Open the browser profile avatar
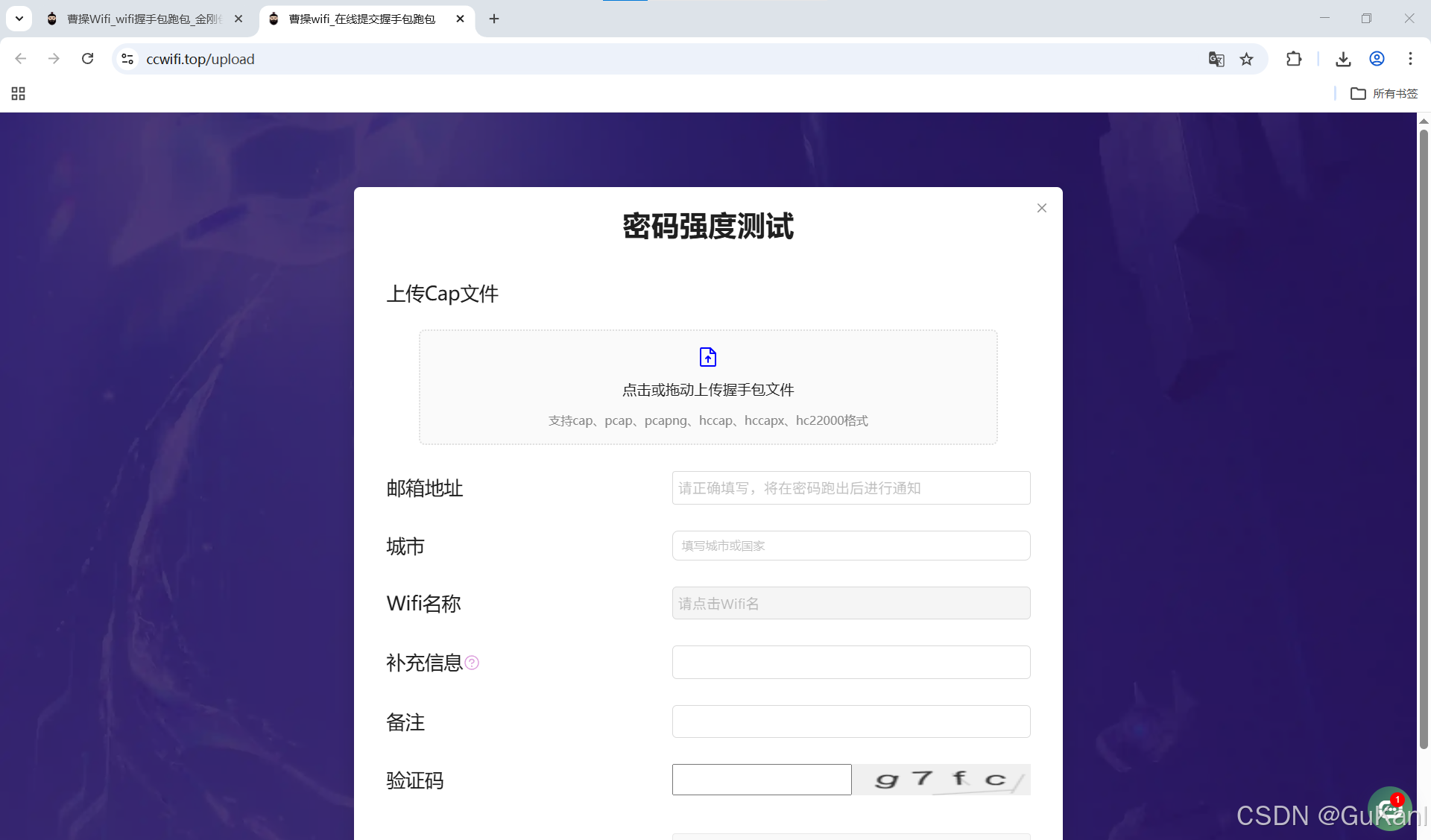1431x840 pixels. (1377, 59)
